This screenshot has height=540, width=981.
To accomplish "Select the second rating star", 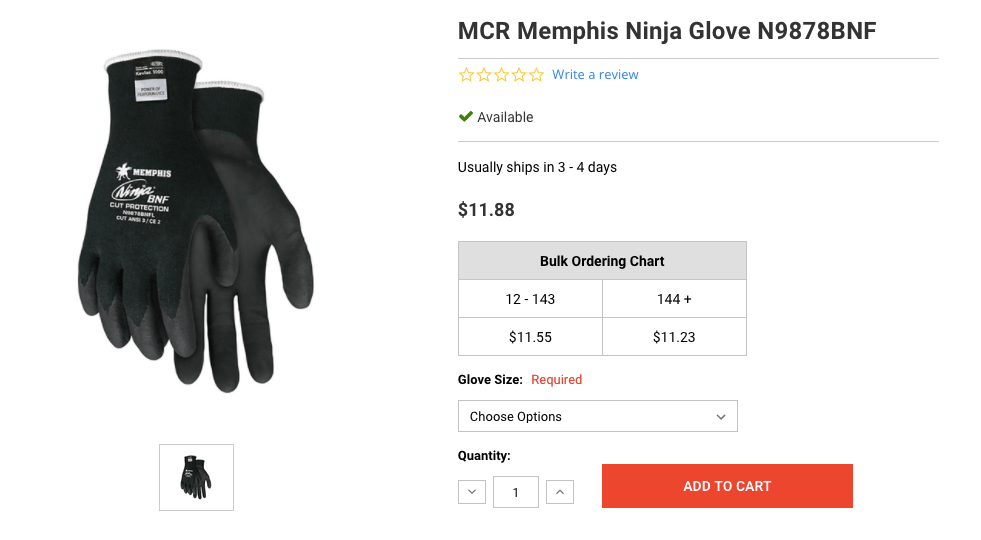I will [x=483, y=75].
